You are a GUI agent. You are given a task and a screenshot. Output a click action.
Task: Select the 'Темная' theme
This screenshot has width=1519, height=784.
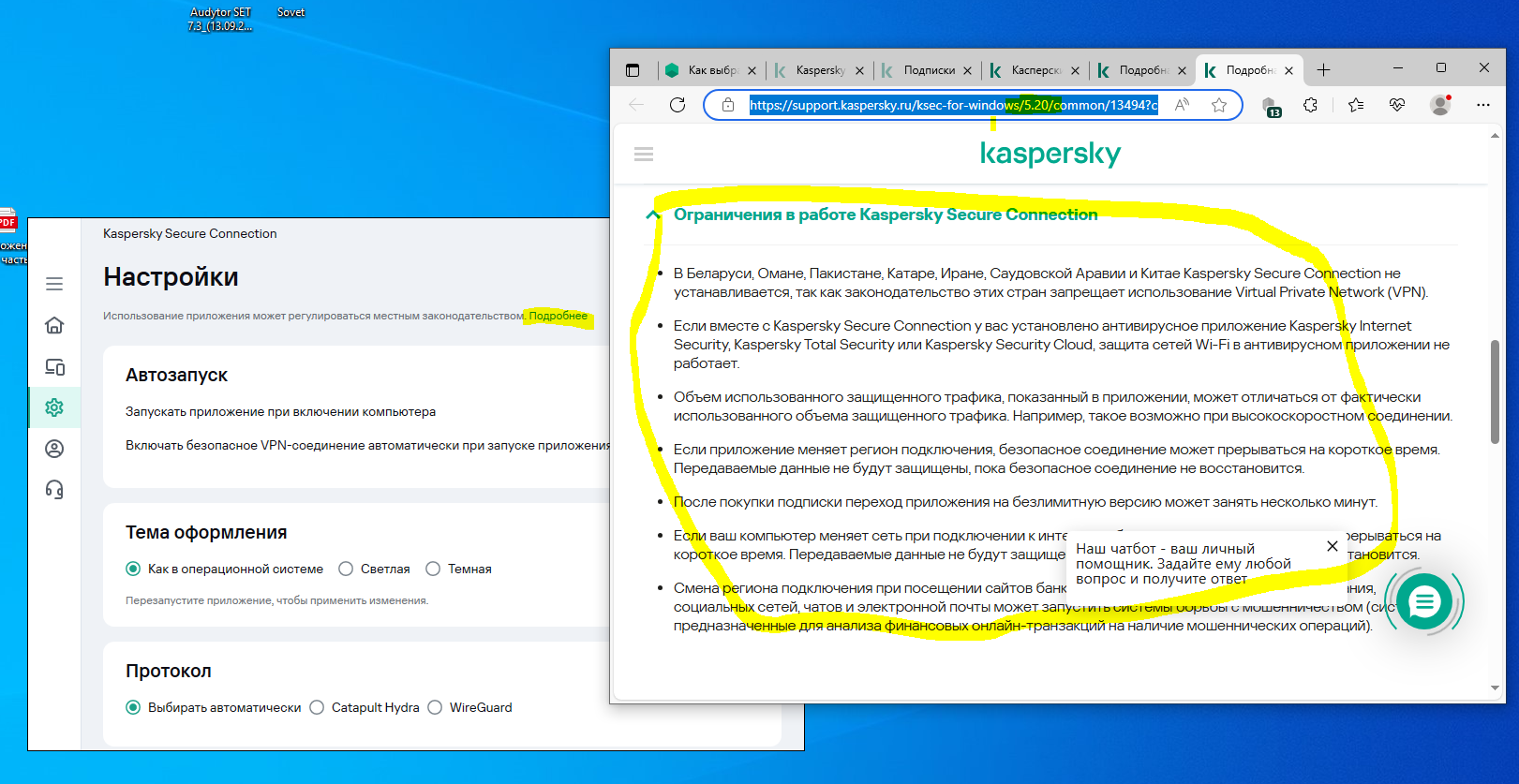click(433, 569)
